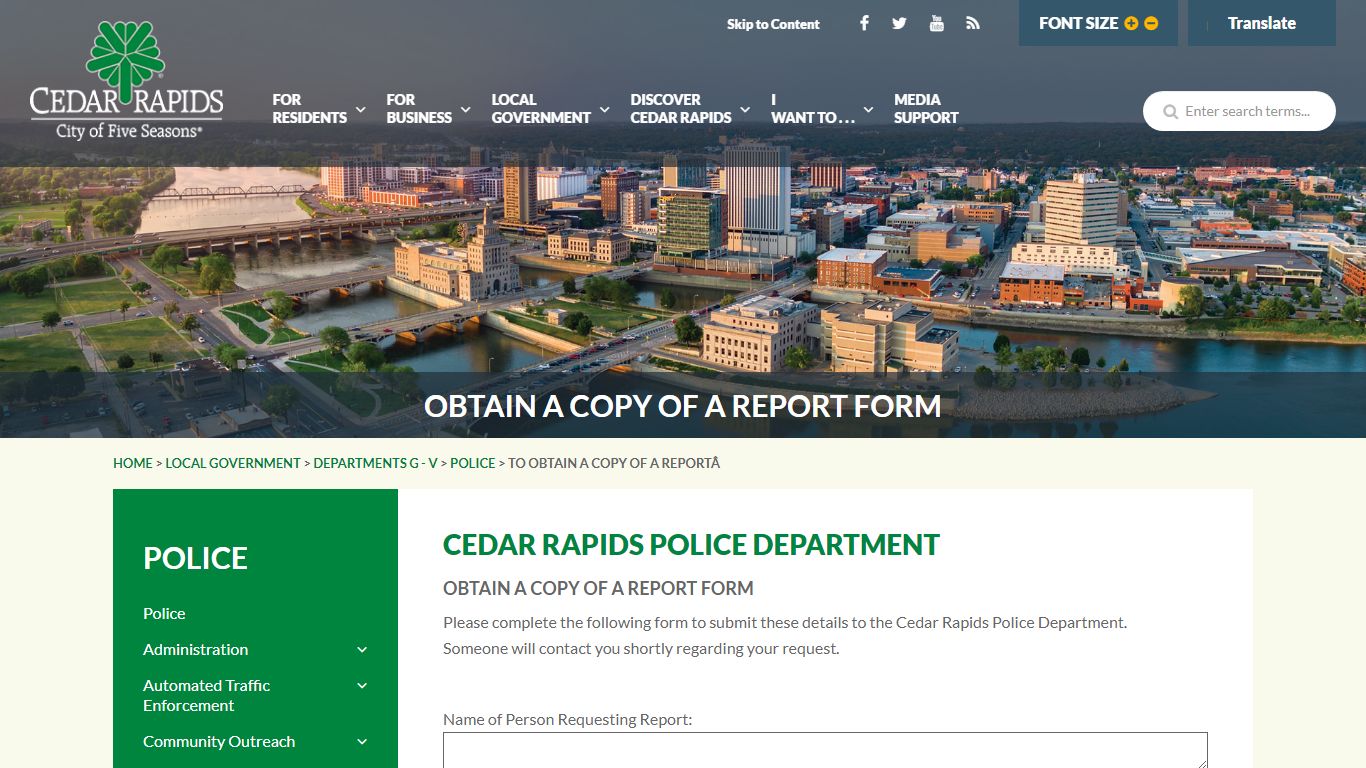Open Media Support menu item
This screenshot has width=1366, height=768.
click(926, 109)
